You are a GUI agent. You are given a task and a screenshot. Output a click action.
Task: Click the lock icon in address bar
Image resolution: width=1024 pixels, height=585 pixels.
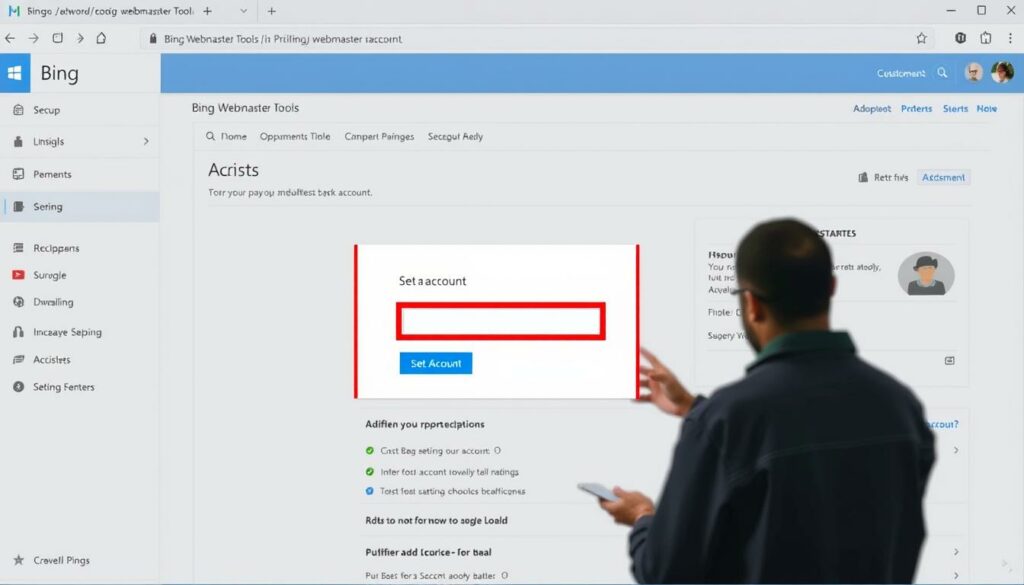[x=153, y=39]
